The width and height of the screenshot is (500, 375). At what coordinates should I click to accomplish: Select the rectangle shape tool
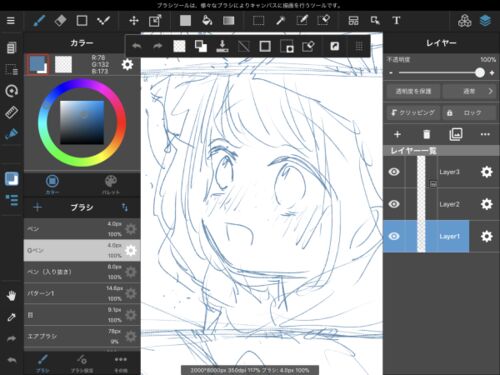[x=82, y=21]
